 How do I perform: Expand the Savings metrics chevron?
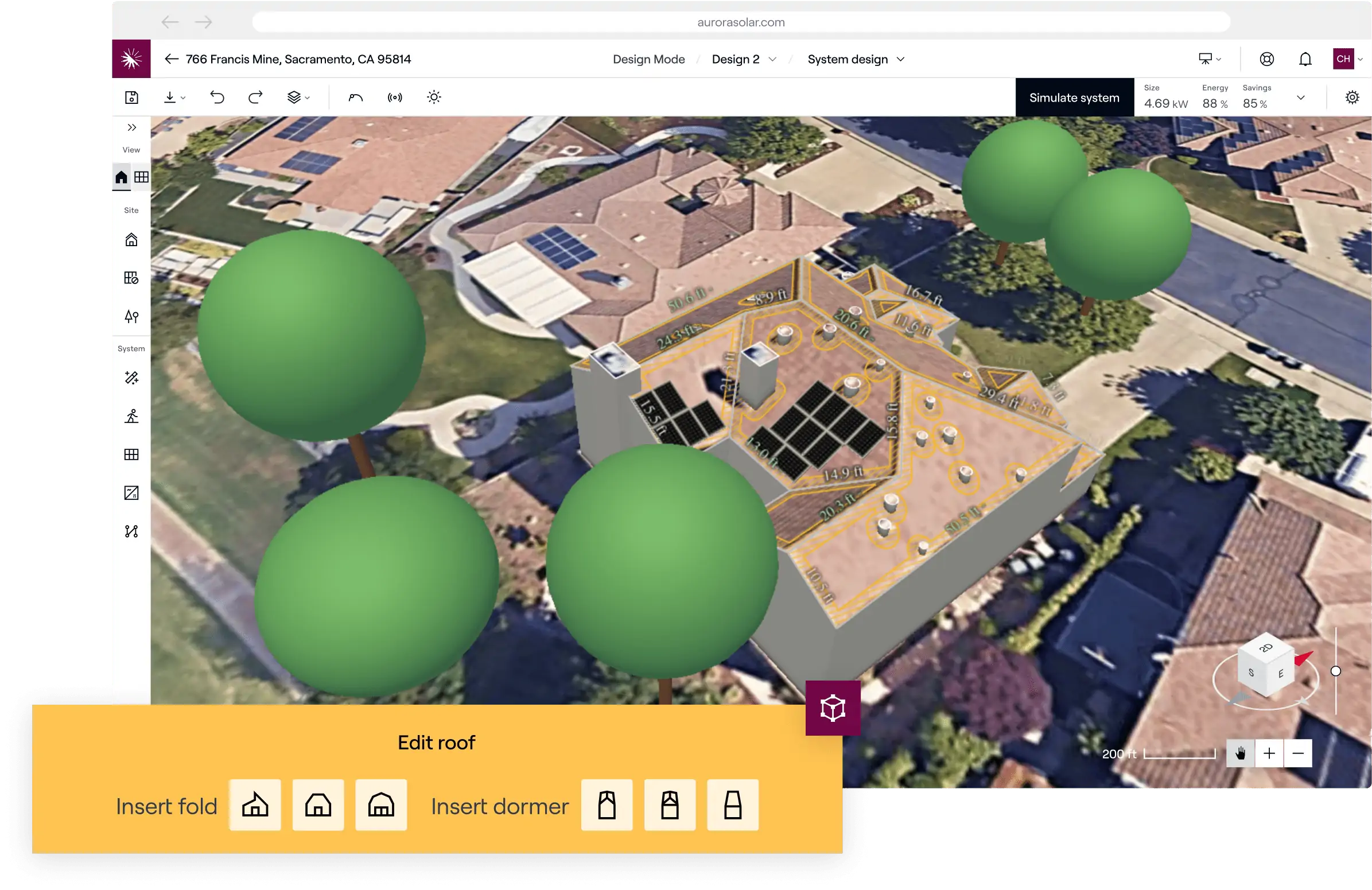(x=1301, y=97)
